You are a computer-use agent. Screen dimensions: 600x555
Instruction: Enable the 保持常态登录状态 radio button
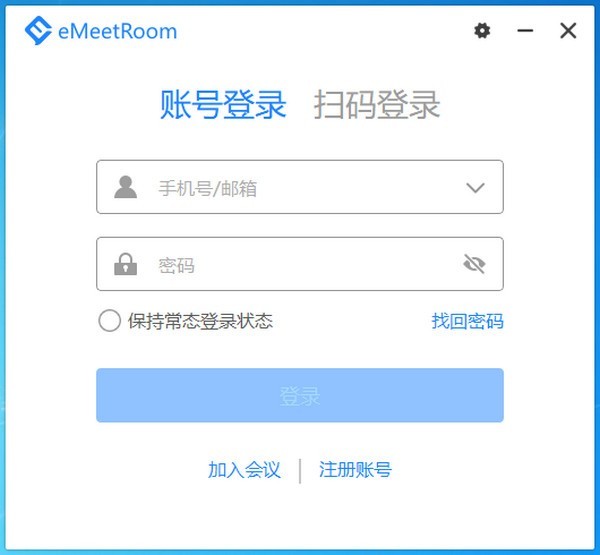coord(109,320)
